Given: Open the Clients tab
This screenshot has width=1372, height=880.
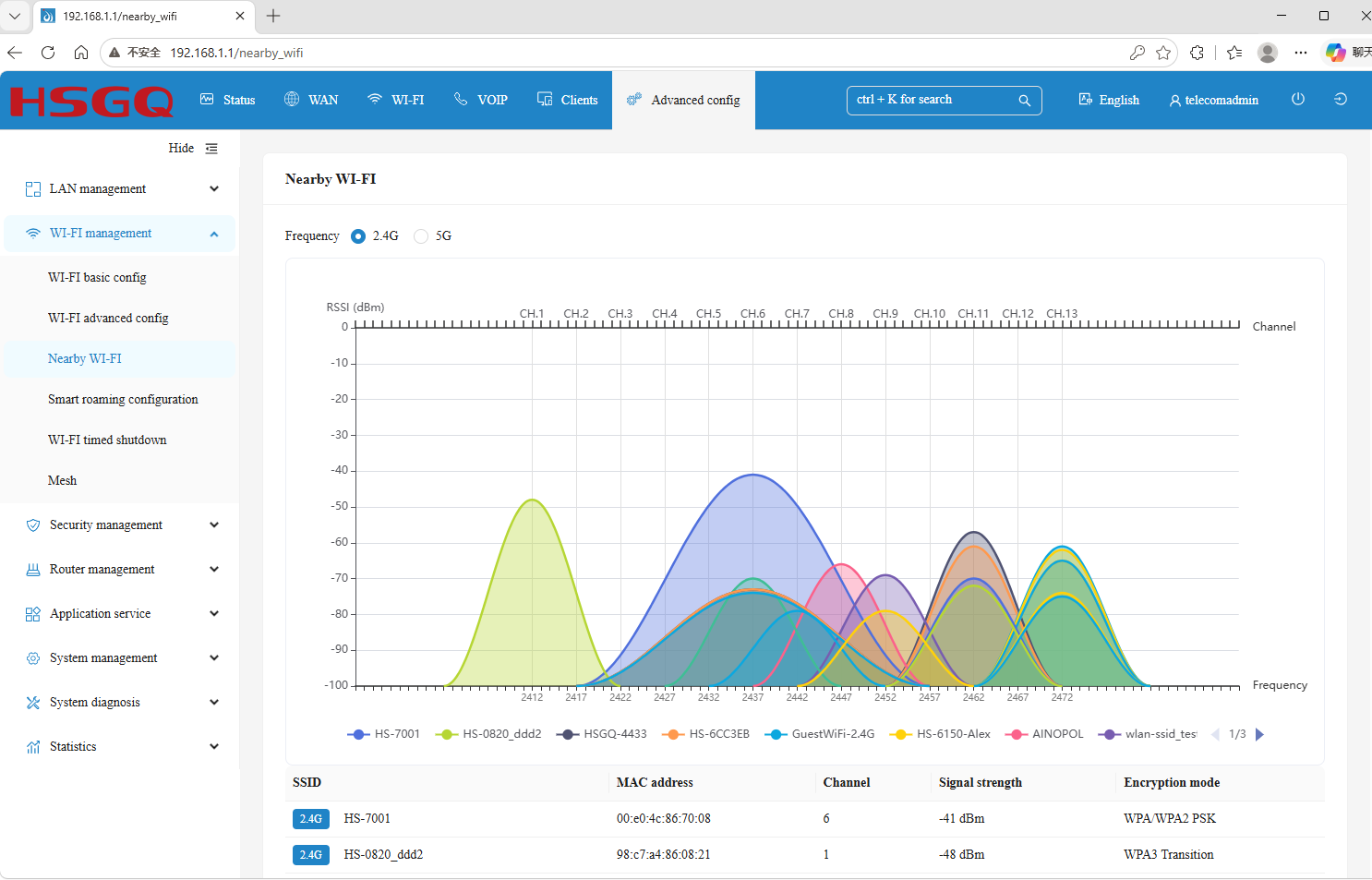Looking at the screenshot, I should [568, 100].
